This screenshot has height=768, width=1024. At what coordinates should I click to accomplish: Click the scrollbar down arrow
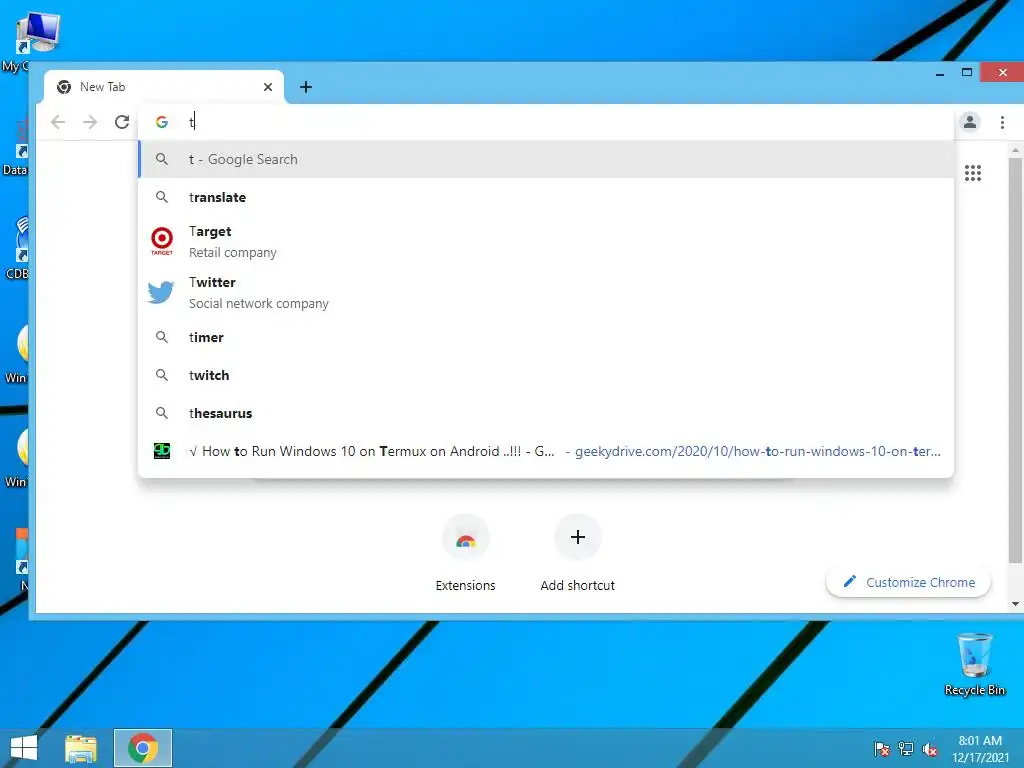(x=1015, y=604)
